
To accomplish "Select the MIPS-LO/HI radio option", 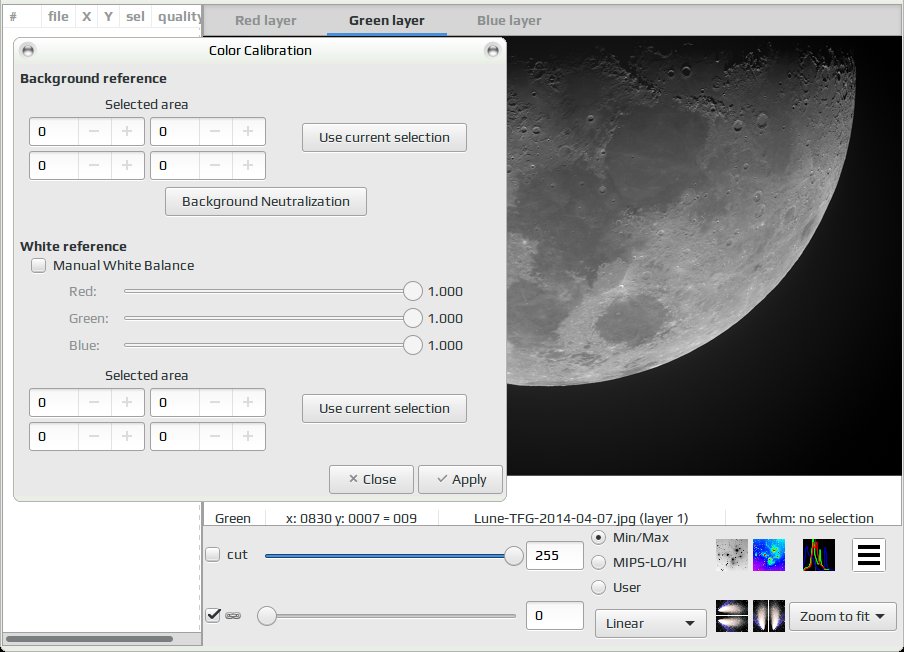I will tap(598, 562).
